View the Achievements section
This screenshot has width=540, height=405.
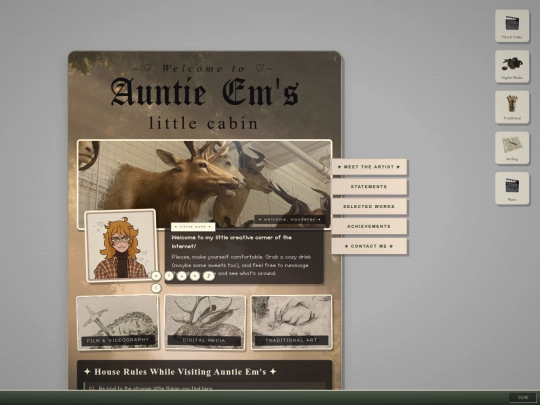[369, 227]
